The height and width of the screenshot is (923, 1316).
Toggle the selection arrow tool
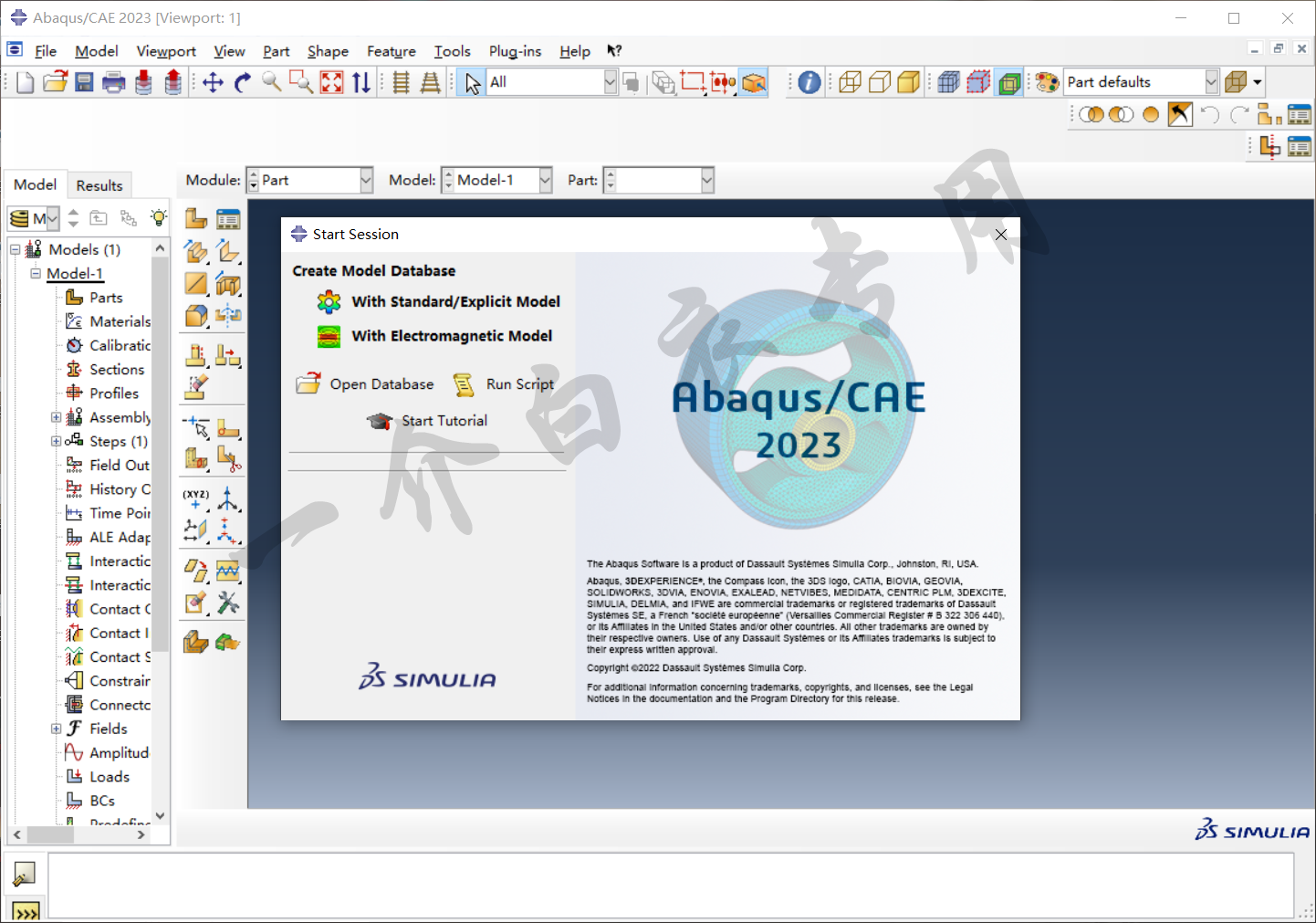472,82
